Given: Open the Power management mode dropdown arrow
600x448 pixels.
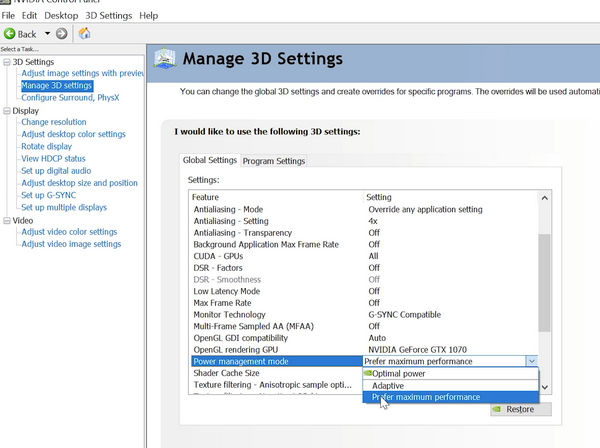Looking at the screenshot, I should [531, 361].
